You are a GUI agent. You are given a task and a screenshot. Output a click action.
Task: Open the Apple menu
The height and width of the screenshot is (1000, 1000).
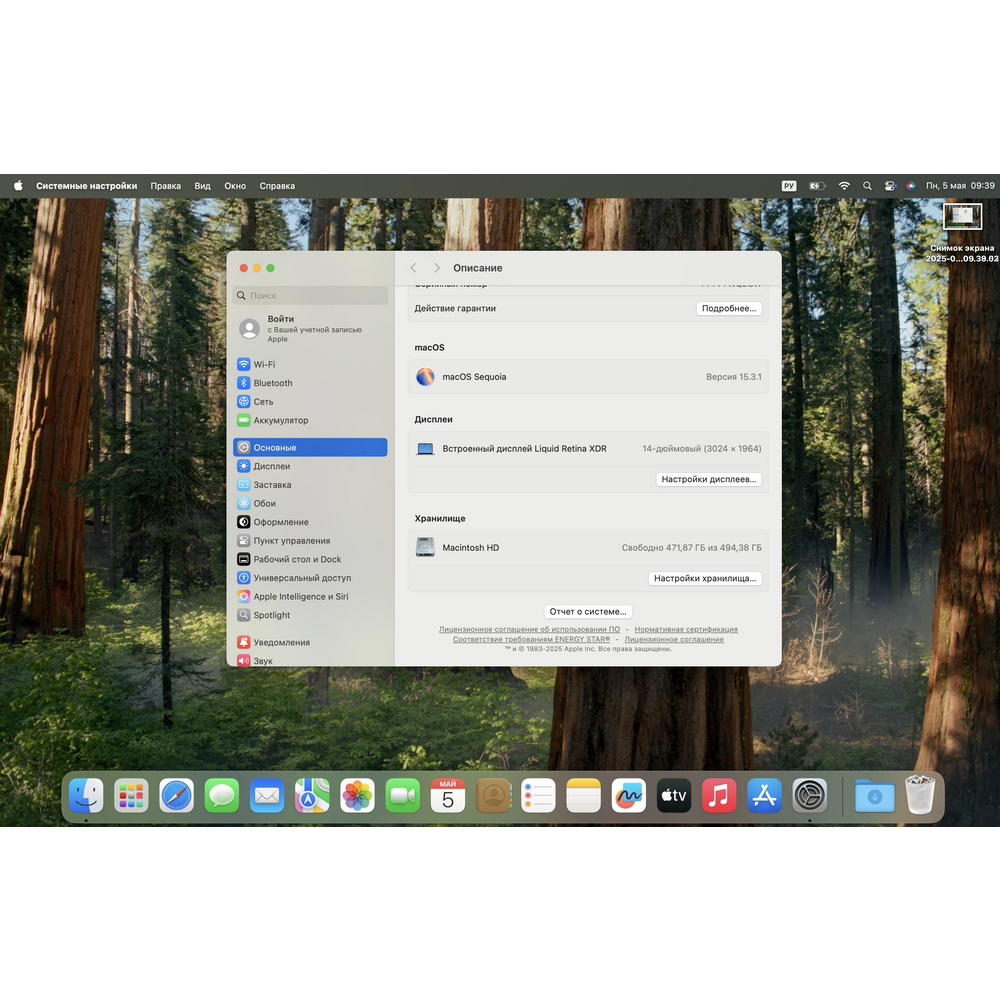click(x=18, y=186)
